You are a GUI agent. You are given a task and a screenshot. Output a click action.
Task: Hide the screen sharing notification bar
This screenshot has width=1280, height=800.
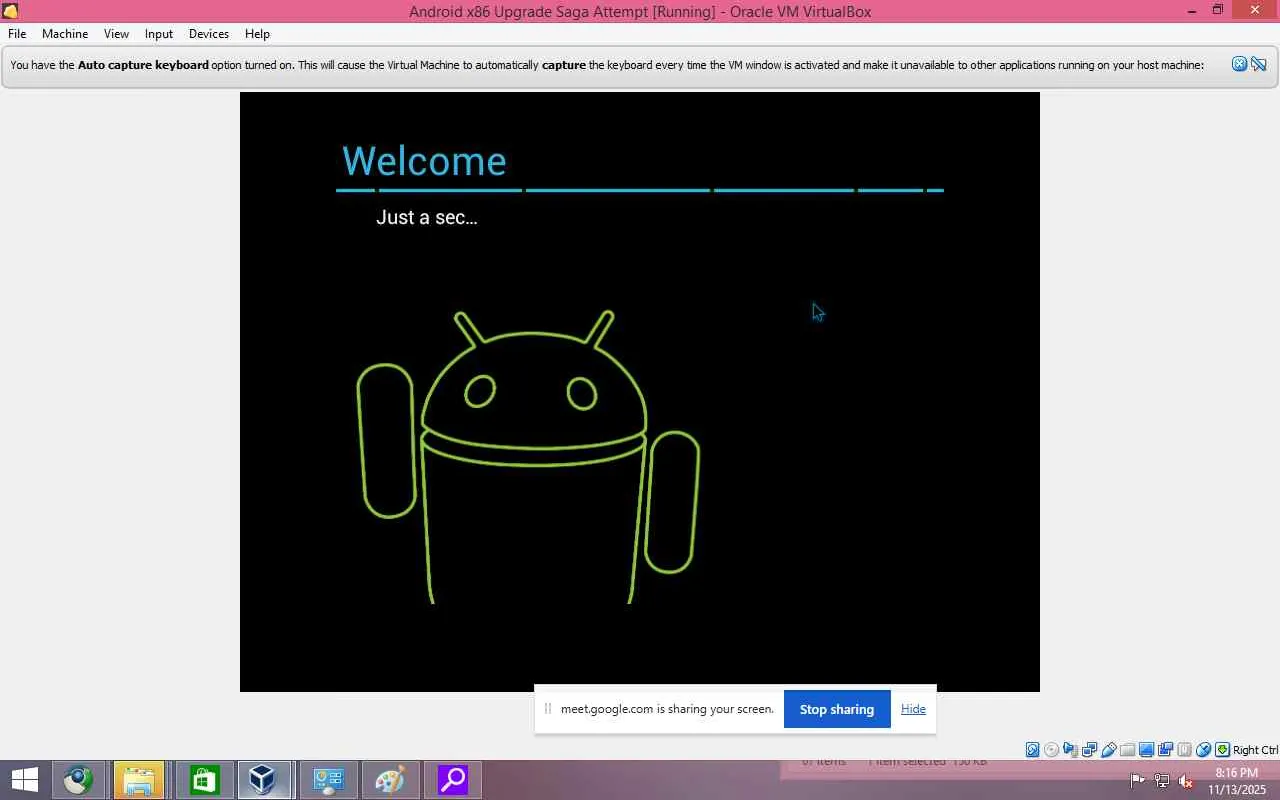click(x=913, y=709)
